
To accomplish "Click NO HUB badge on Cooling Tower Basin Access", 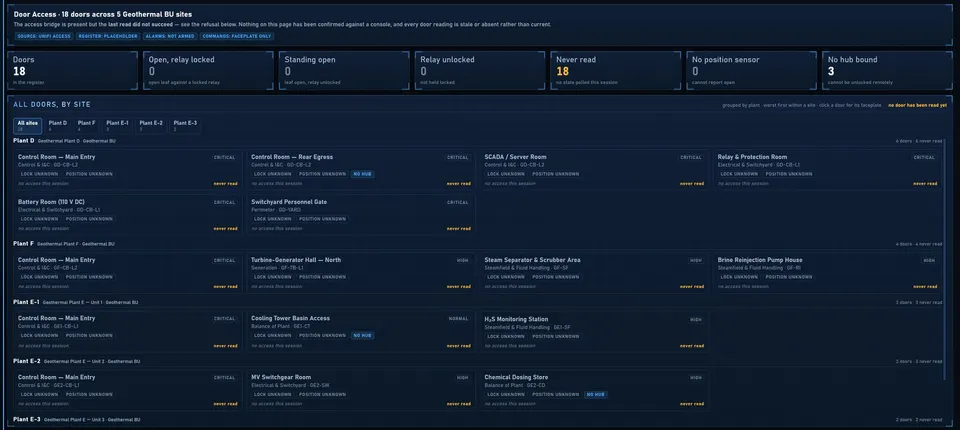I will coord(362,336).
